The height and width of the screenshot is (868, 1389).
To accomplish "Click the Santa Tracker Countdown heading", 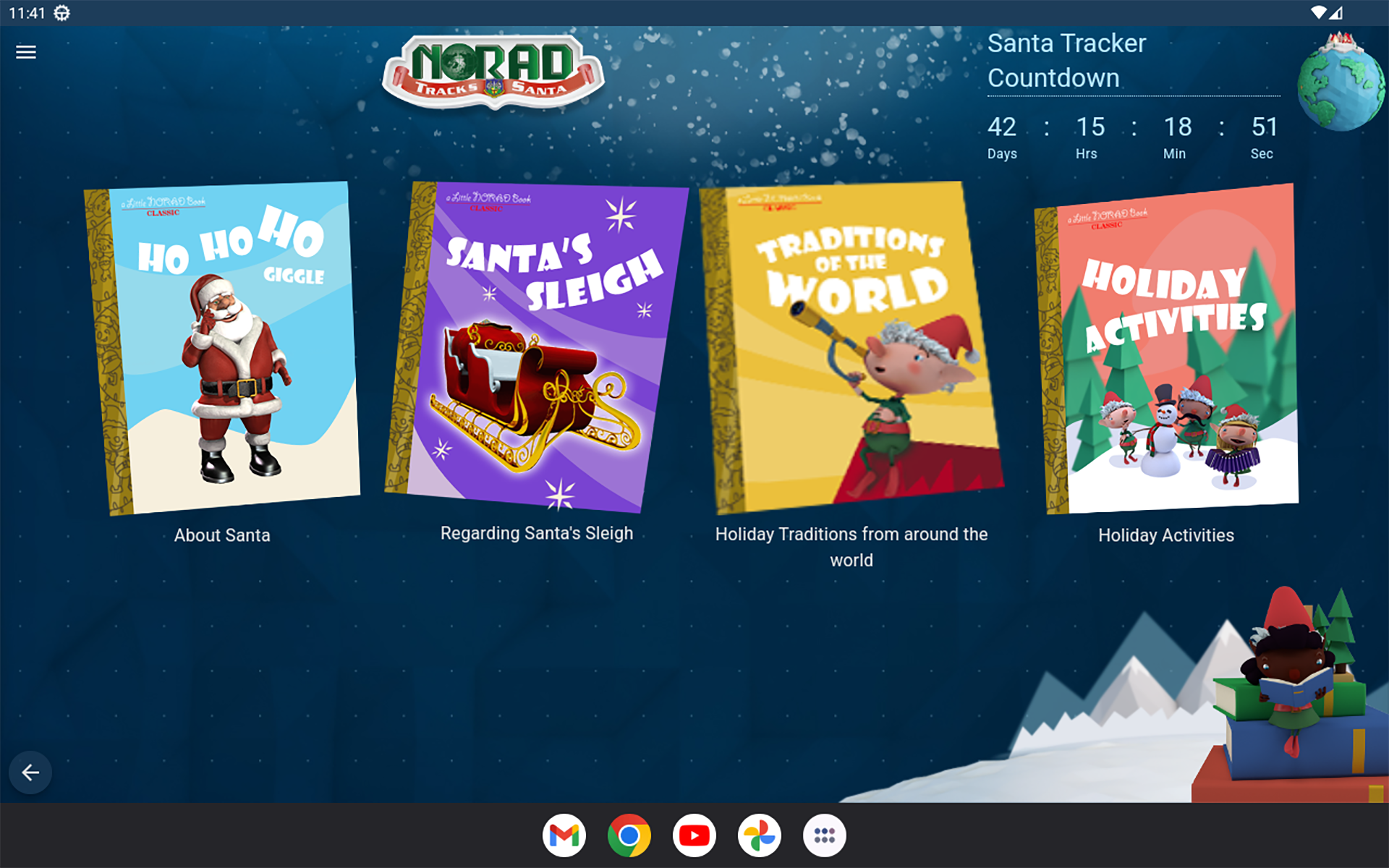I will [1067, 61].
